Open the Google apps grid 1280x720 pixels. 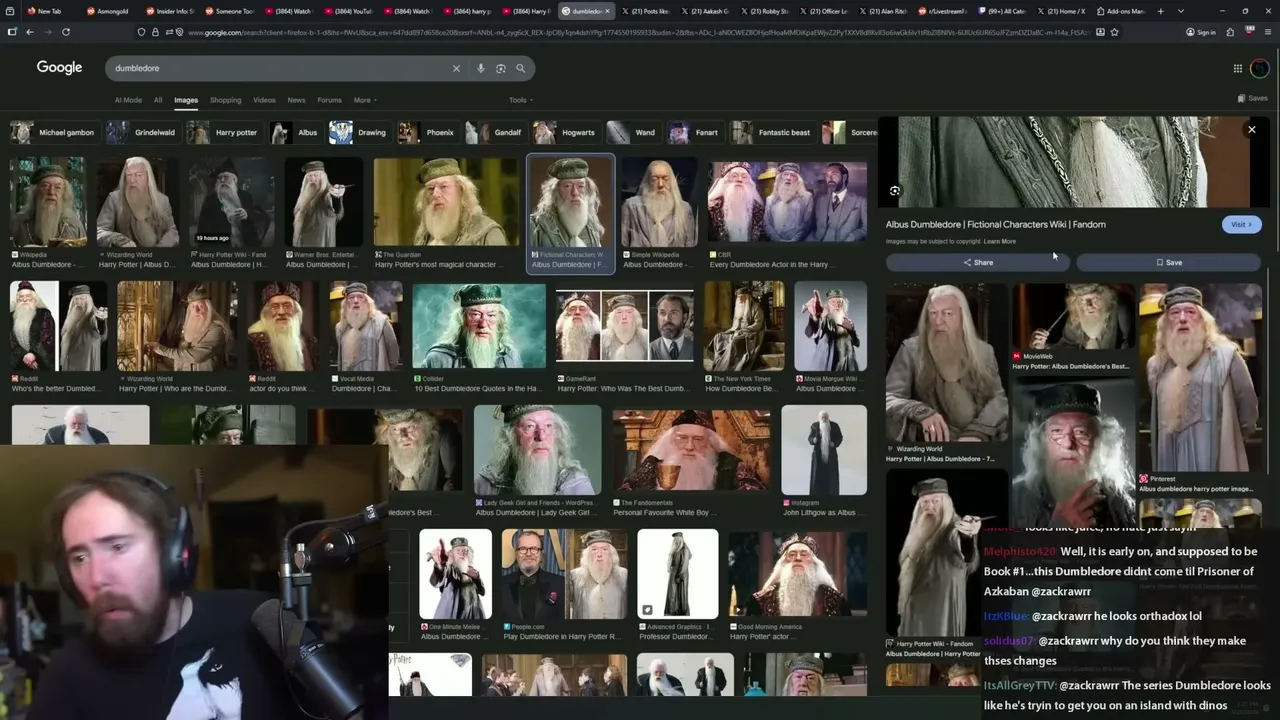pos(1237,68)
